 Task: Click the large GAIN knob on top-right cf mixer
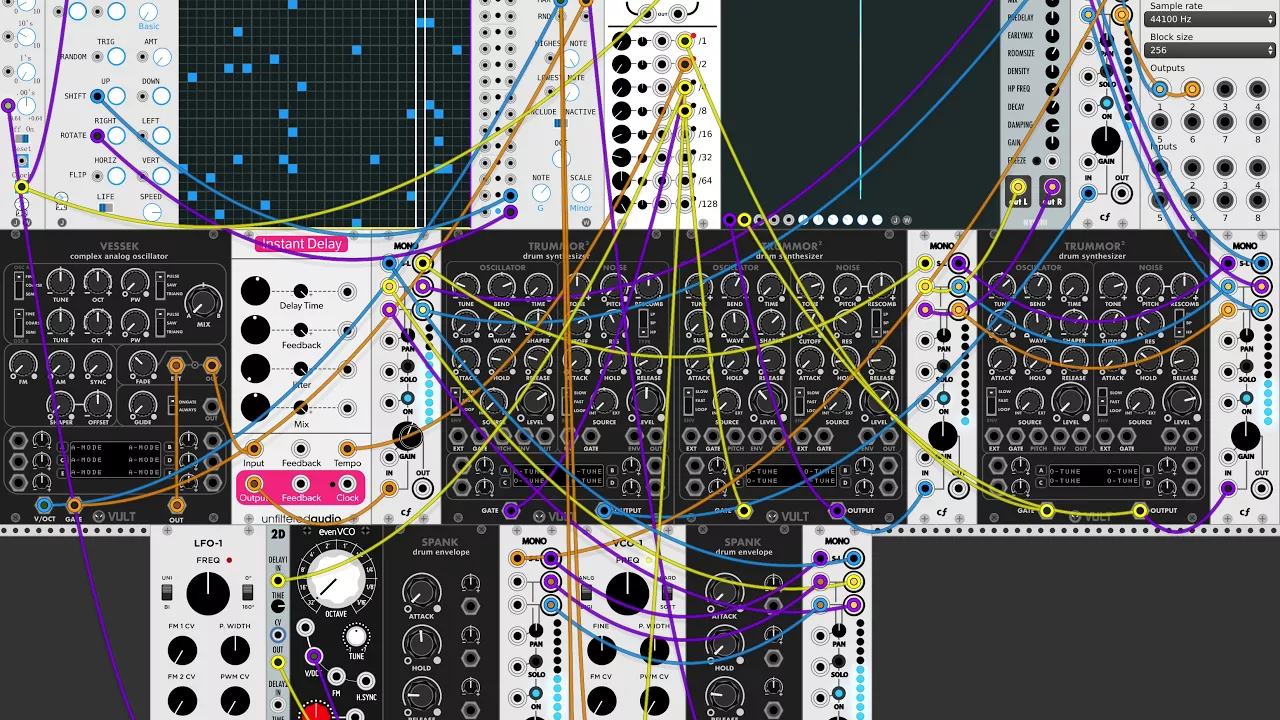[1106, 139]
